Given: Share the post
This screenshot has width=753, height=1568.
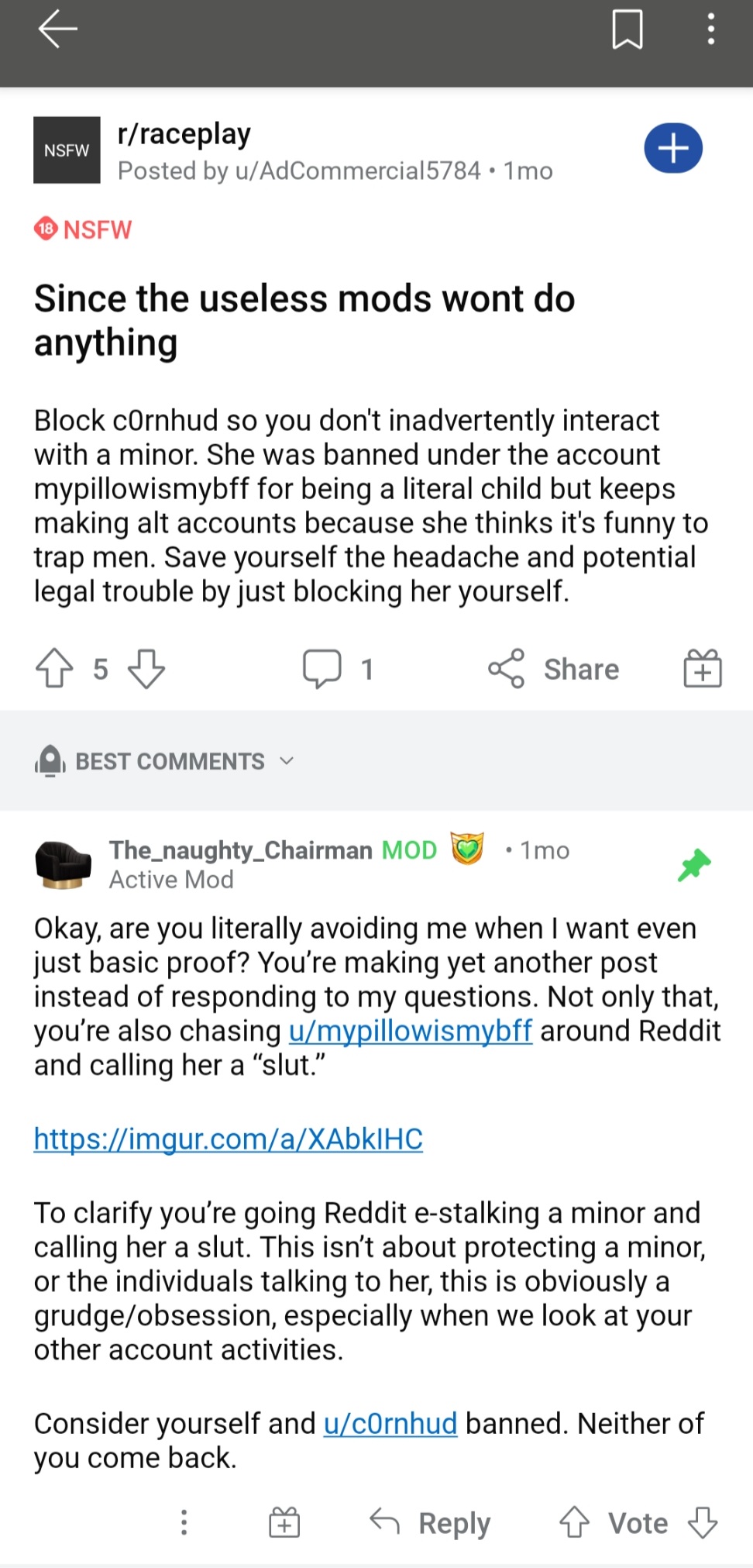Looking at the screenshot, I should tap(554, 669).
